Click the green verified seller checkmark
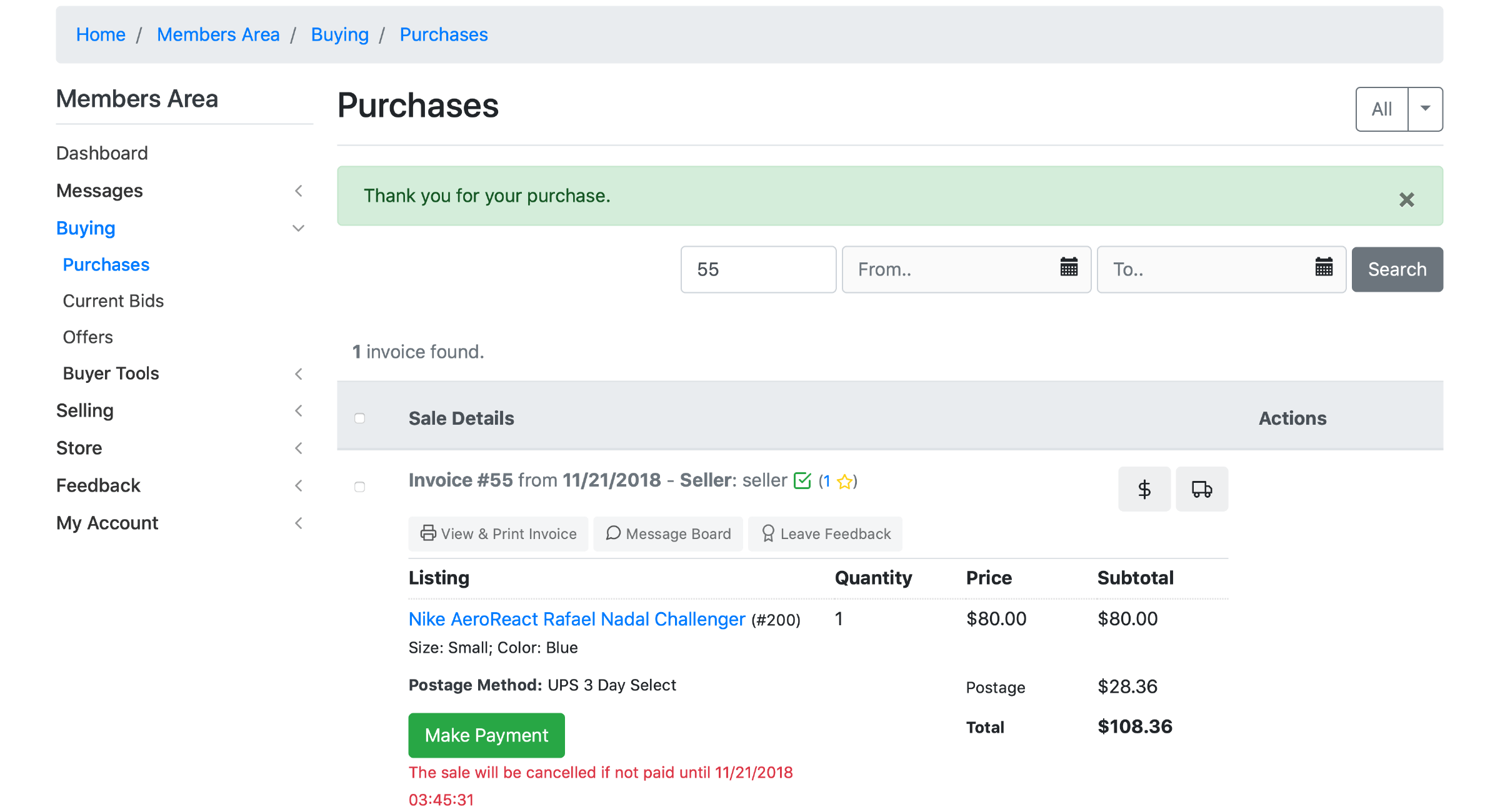1500x812 pixels. coord(802,480)
